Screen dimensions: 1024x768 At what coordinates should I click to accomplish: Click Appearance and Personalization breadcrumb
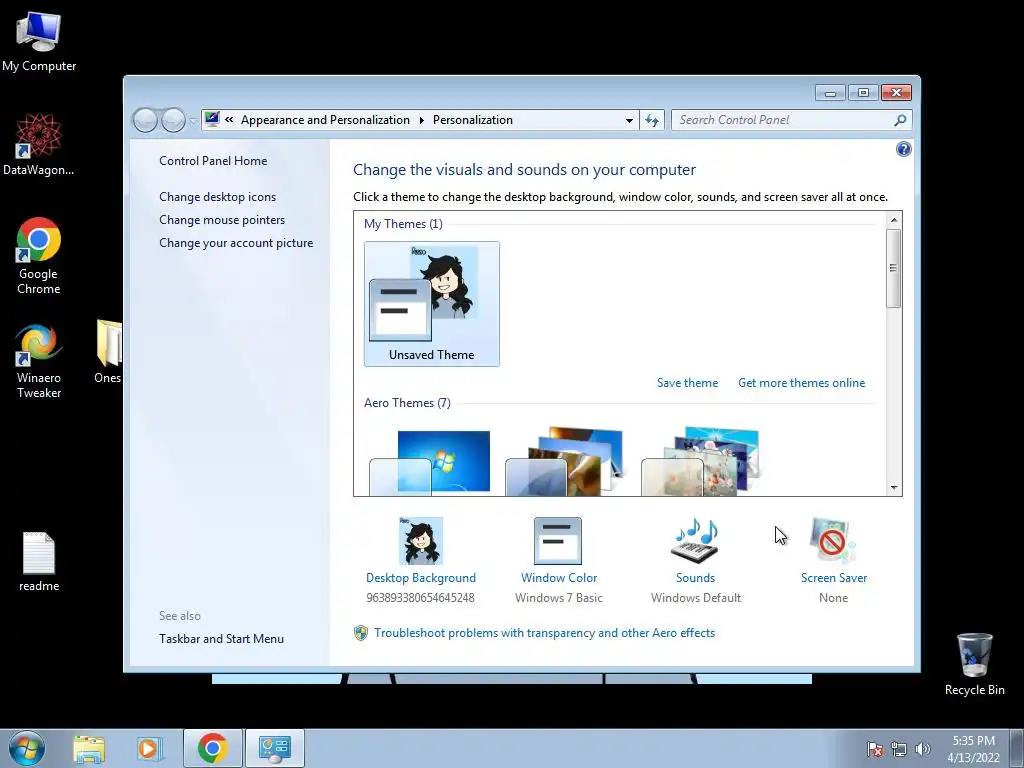pos(325,120)
